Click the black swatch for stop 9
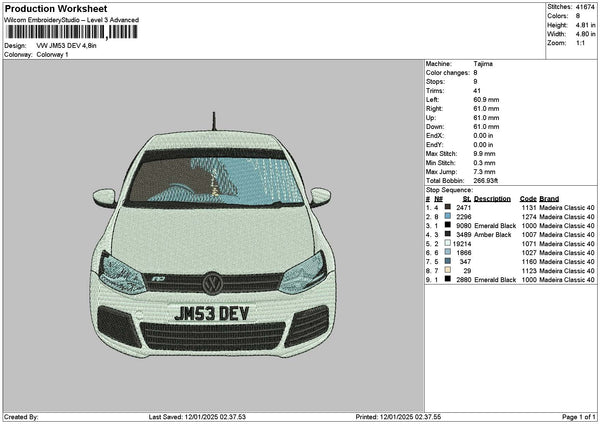This screenshot has width=600, height=424. [447, 279]
